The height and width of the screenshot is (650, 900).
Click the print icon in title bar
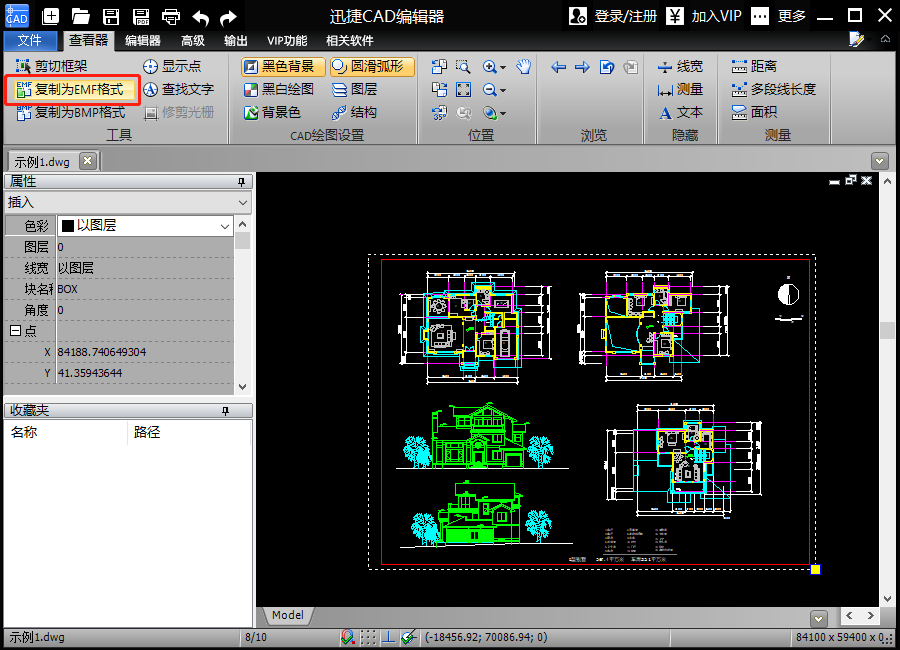(171, 16)
